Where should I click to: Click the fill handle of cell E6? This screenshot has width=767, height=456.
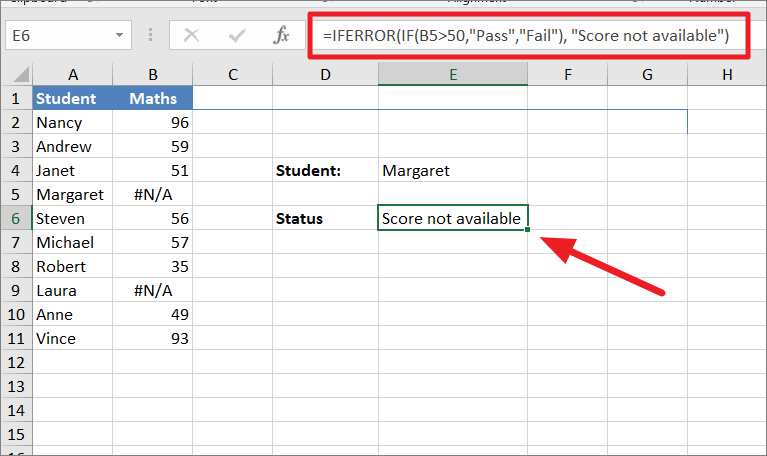[x=527, y=229]
